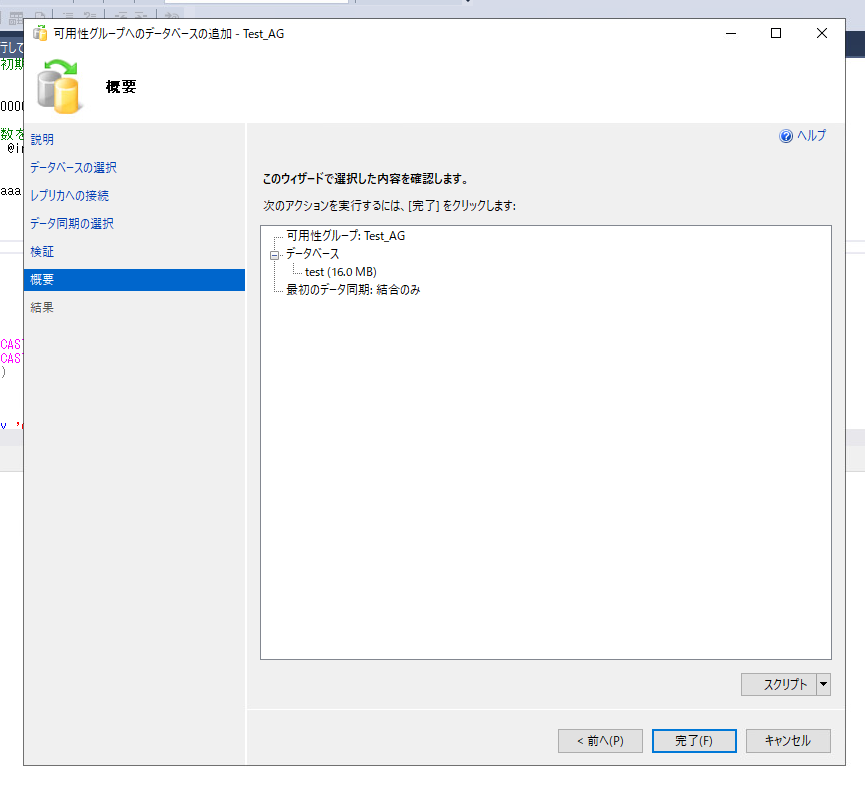Select the 結果 step in sidebar
Screen dimensions: 865x791
42,307
